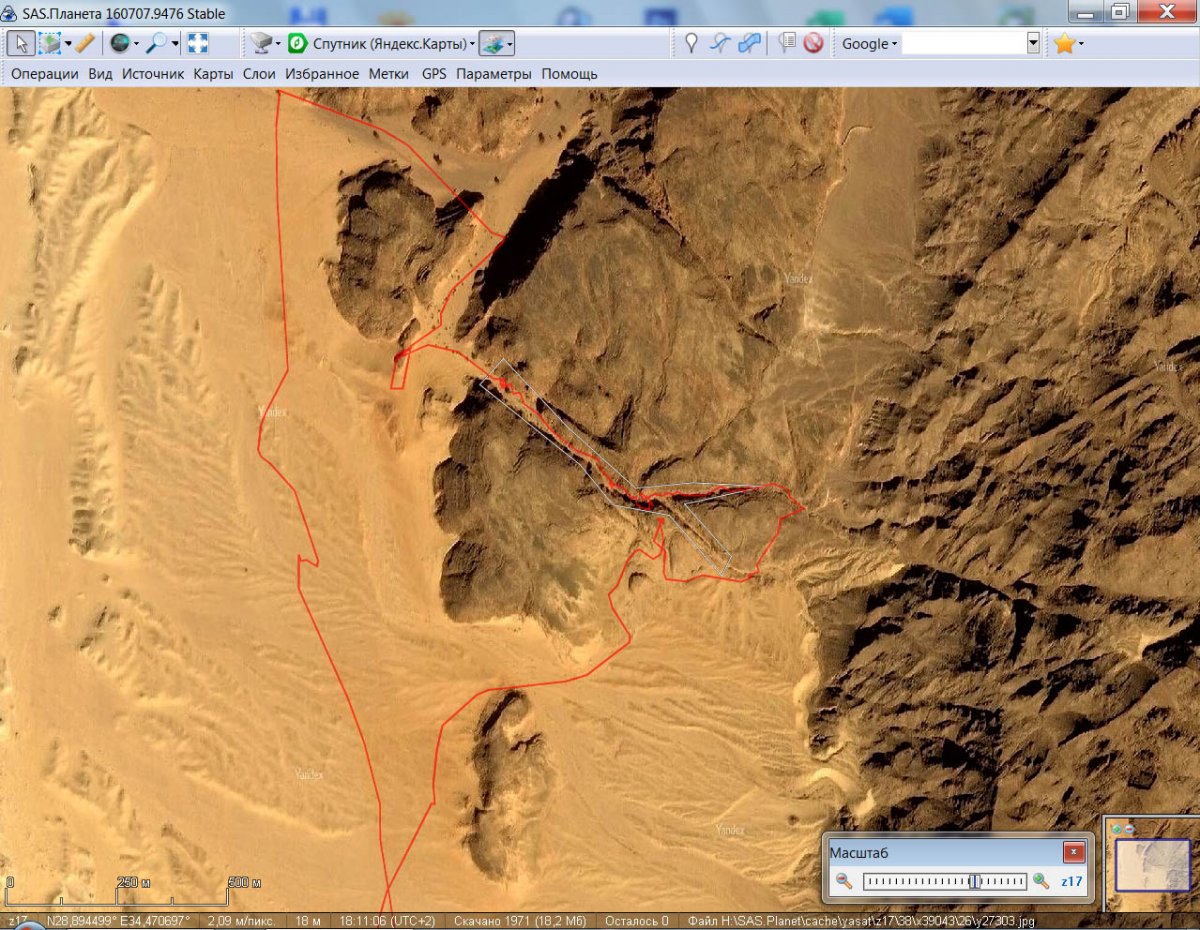Screen dimensions: 1200x930
Task: Click the overlay layers icon button
Action: (491, 43)
